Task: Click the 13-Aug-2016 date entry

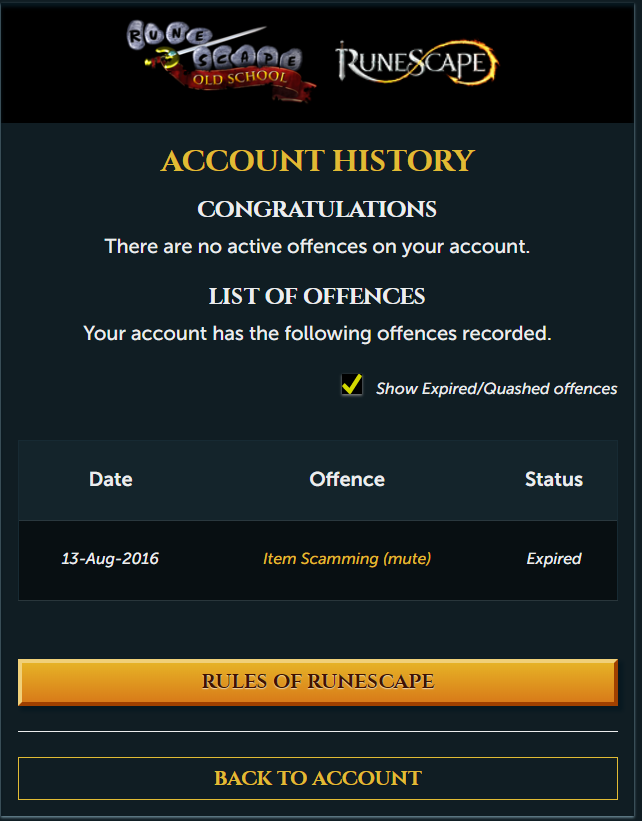Action: click(110, 559)
